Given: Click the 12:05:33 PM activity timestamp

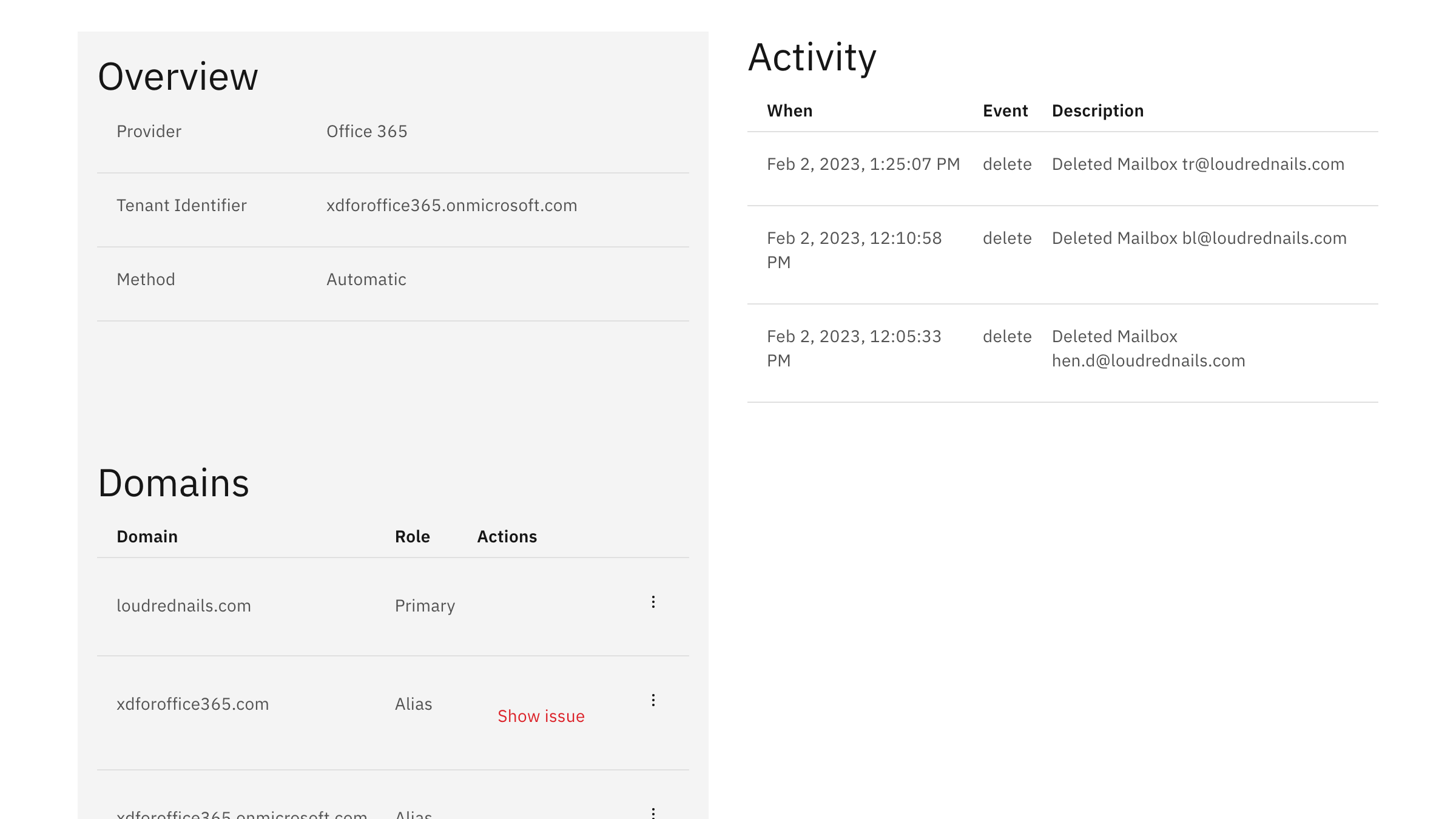Looking at the screenshot, I should (x=854, y=348).
